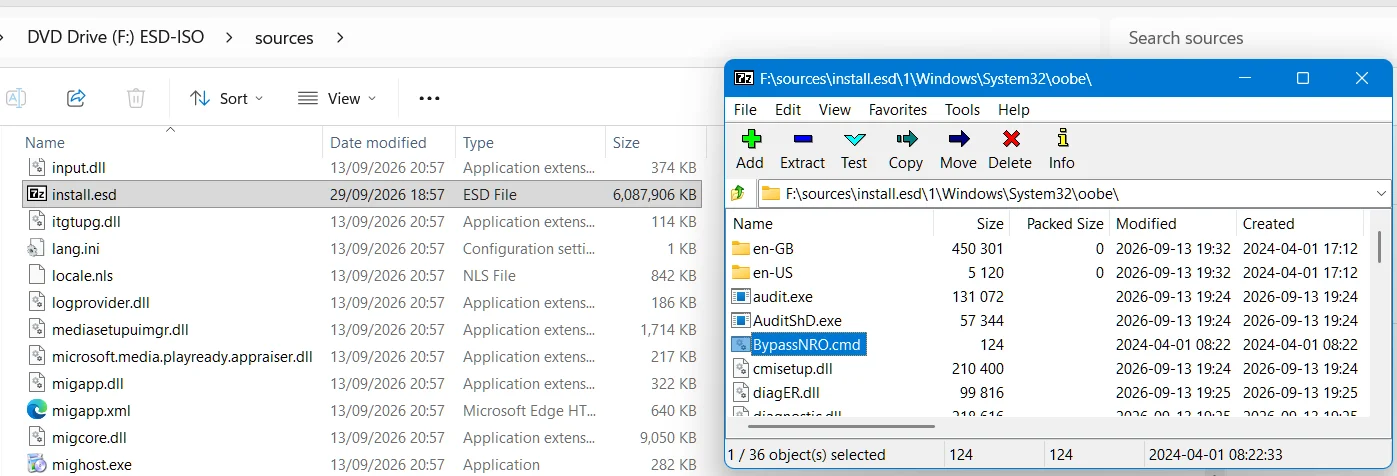This screenshot has width=1397, height=476.
Task: Click the 2024-04-01 08:22:33 status entry
Action: point(1214,454)
